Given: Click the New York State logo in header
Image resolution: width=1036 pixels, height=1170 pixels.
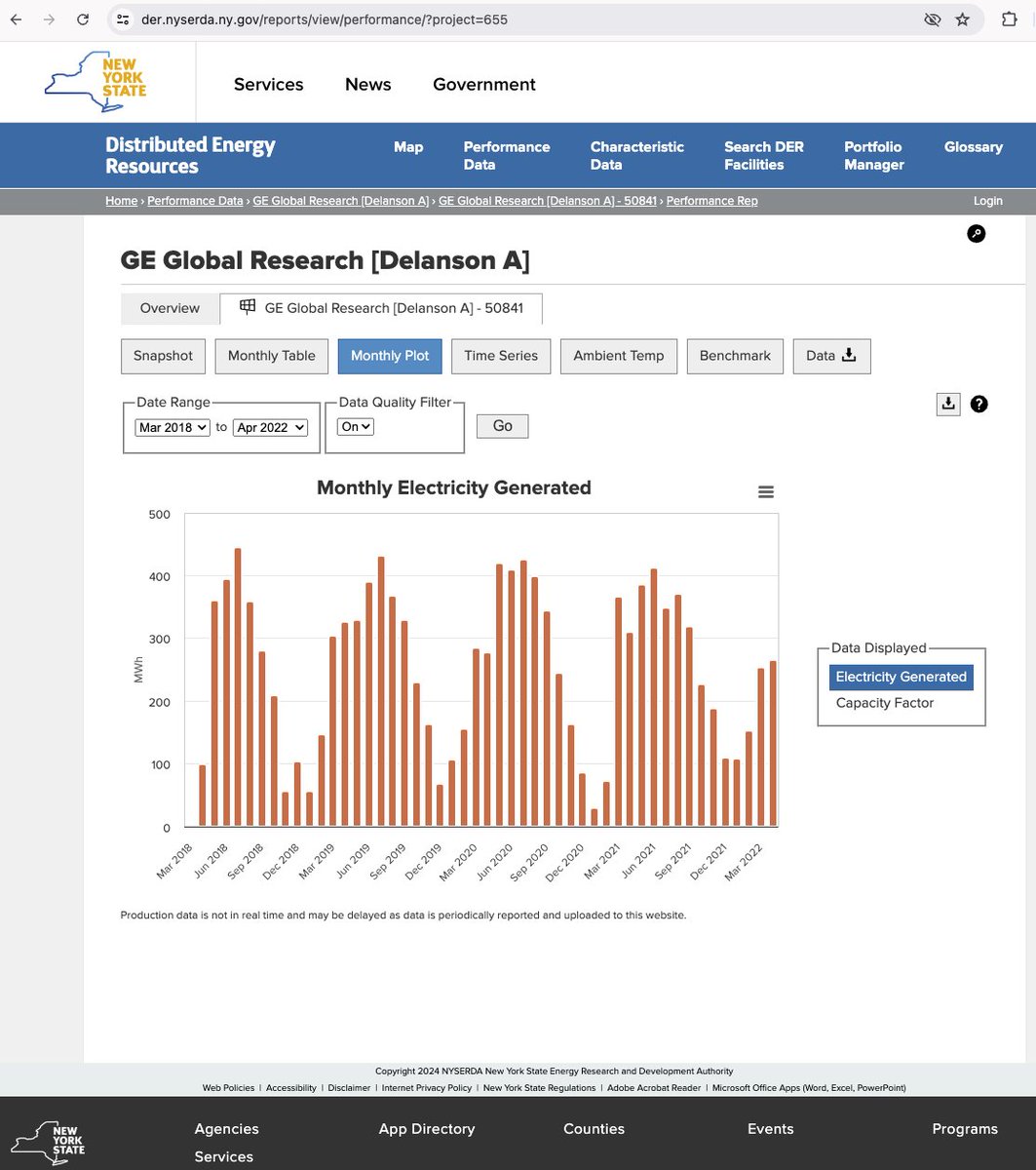Looking at the screenshot, I should click(x=96, y=82).
